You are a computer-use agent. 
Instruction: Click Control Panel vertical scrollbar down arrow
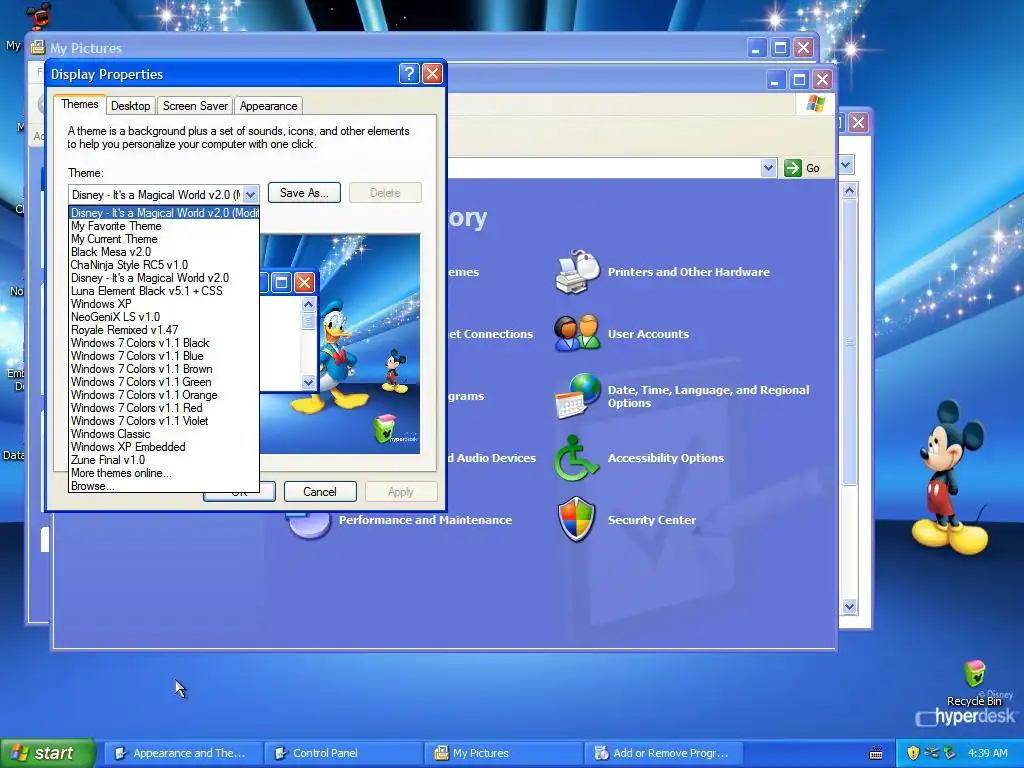pos(849,607)
